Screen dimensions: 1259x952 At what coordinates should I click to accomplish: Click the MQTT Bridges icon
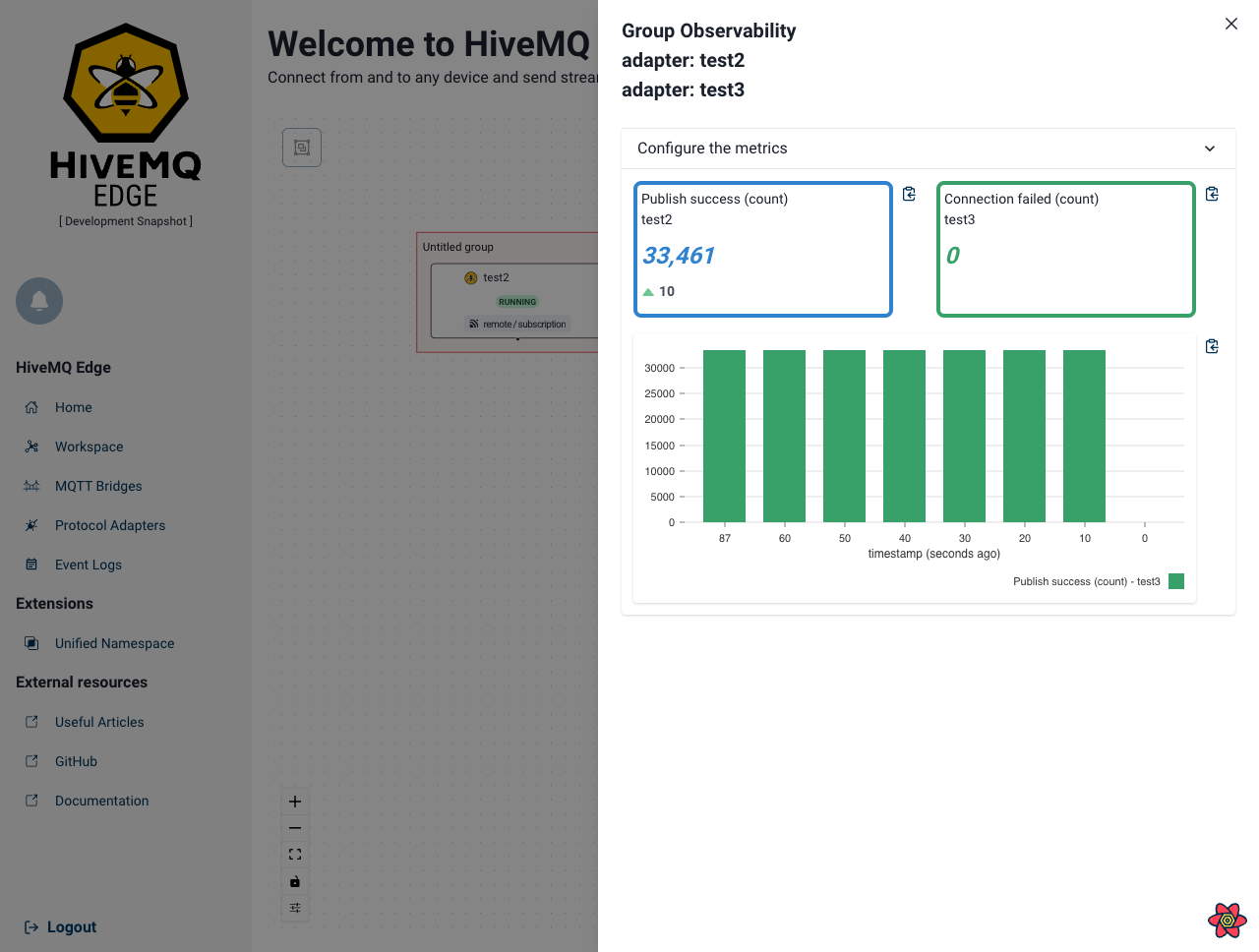pyautogui.click(x=31, y=486)
